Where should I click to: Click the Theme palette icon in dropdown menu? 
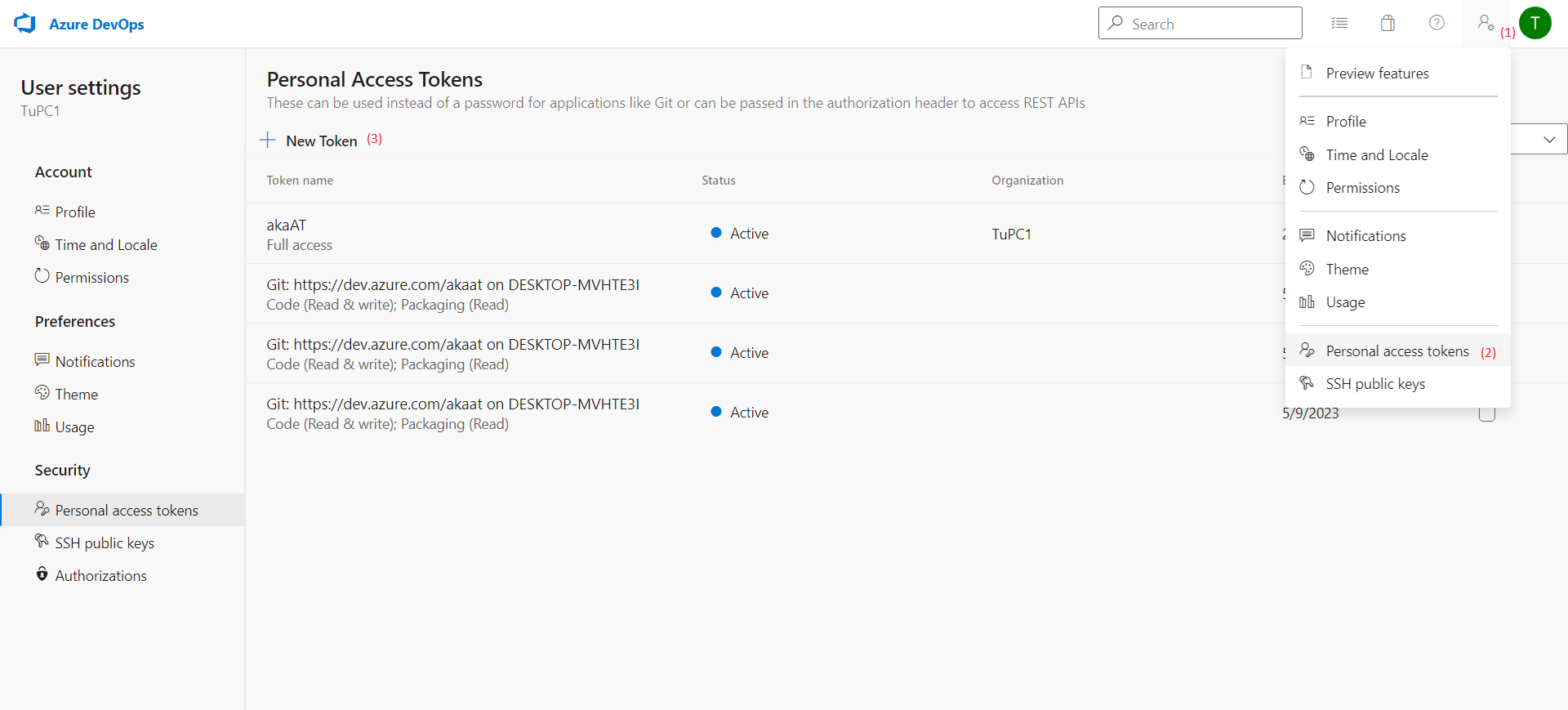[1307, 269]
